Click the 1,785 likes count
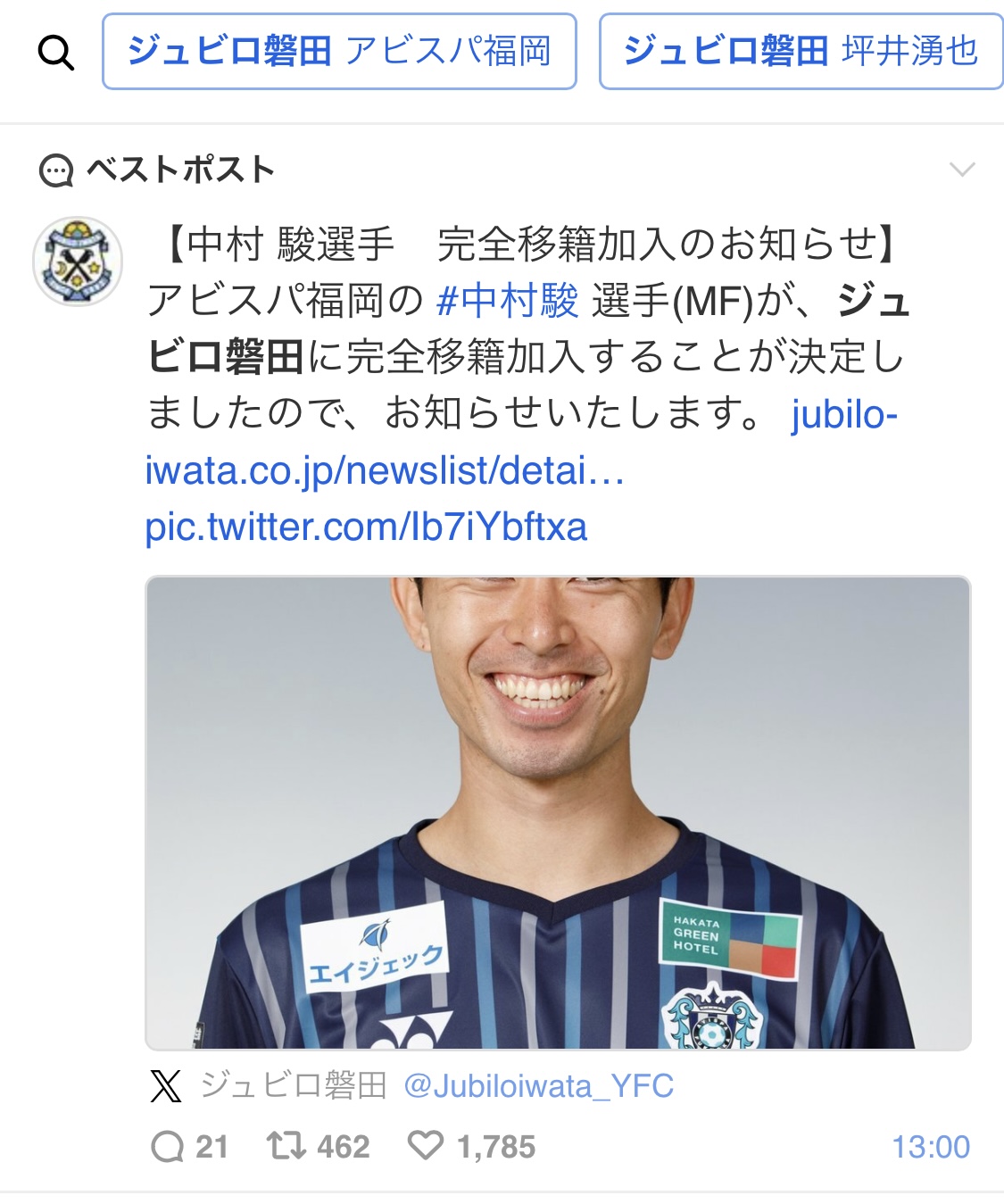1004x1204 pixels. [496, 1146]
